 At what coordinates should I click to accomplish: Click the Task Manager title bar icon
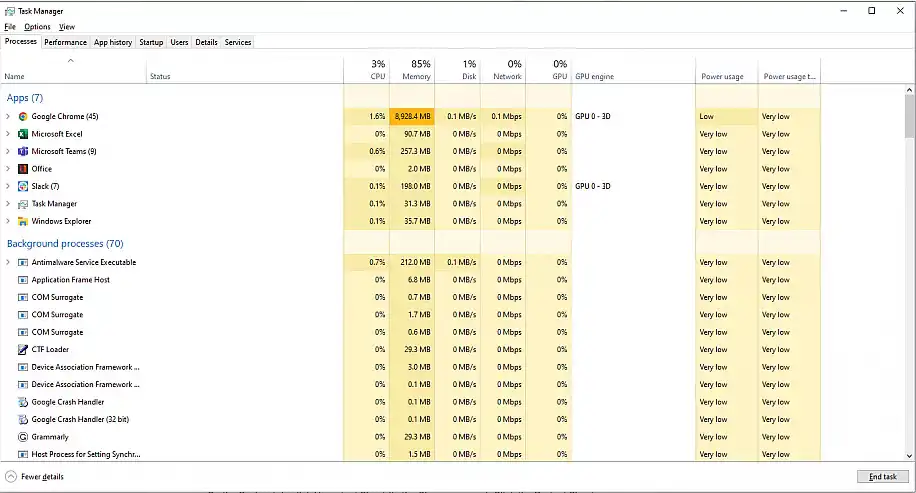[9, 11]
